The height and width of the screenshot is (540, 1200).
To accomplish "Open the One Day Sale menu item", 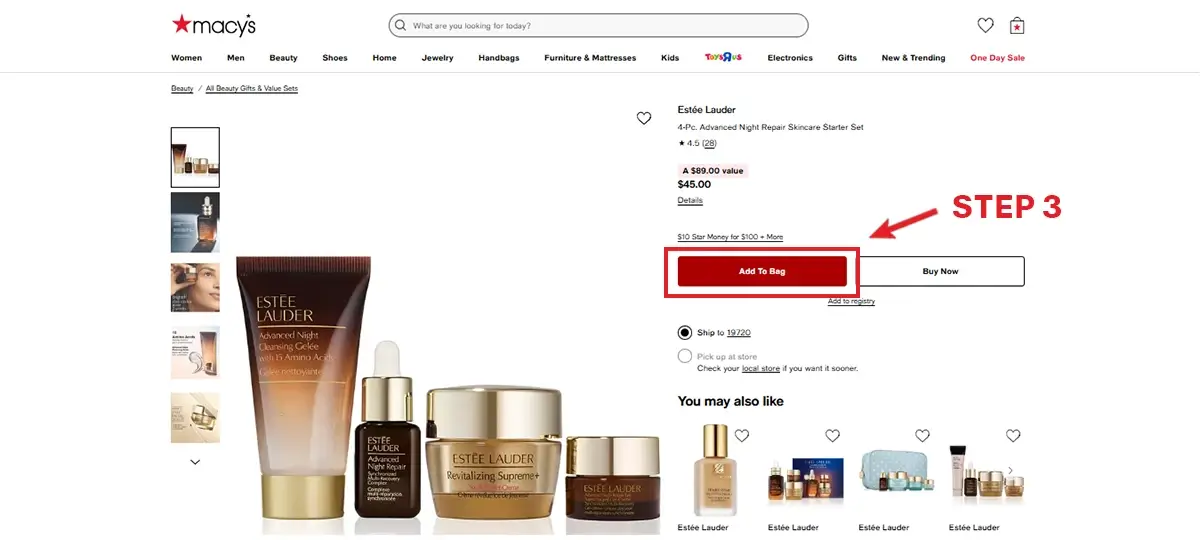I will [997, 58].
